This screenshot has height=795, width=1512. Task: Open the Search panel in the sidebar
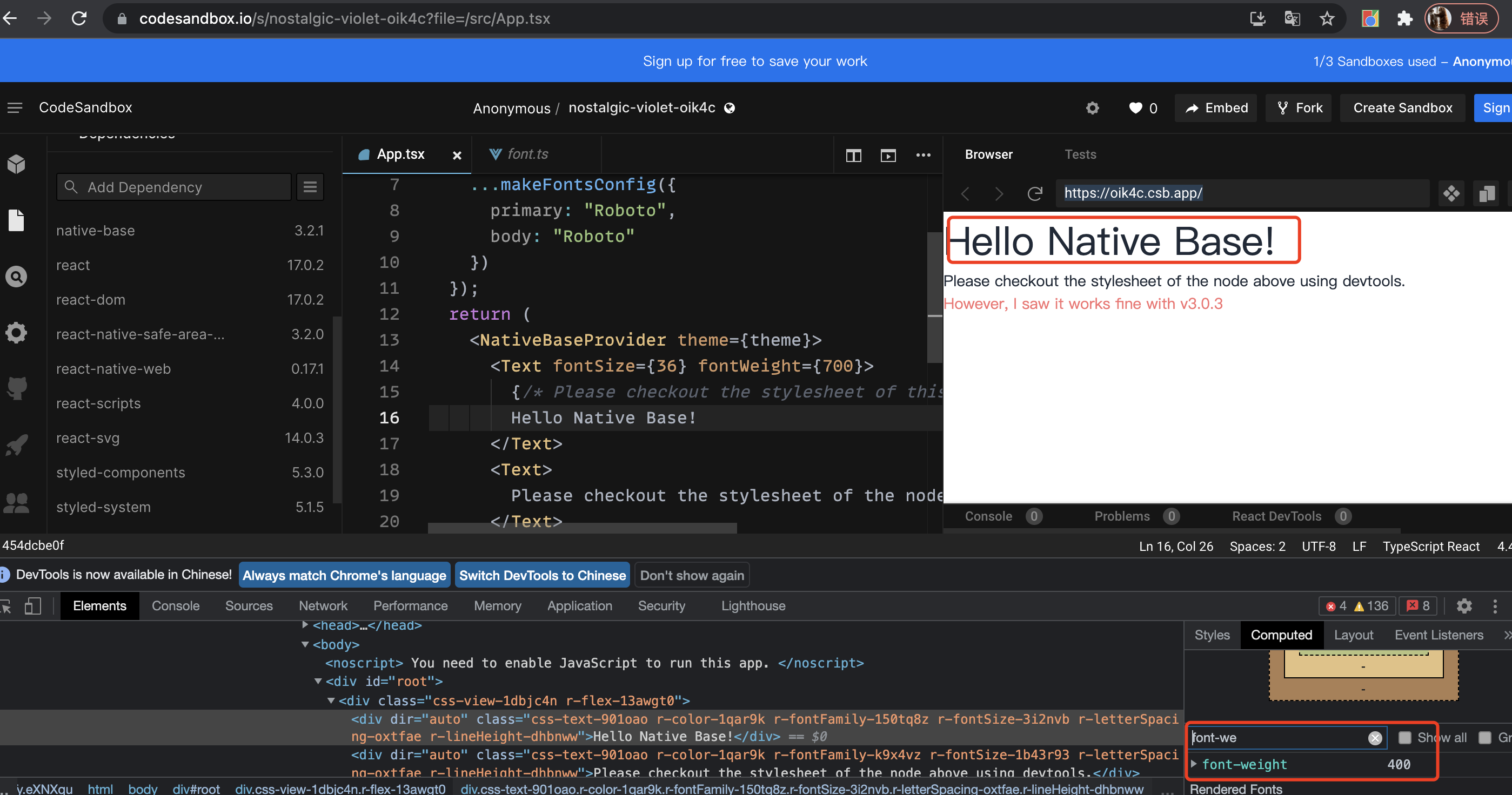click(16, 276)
